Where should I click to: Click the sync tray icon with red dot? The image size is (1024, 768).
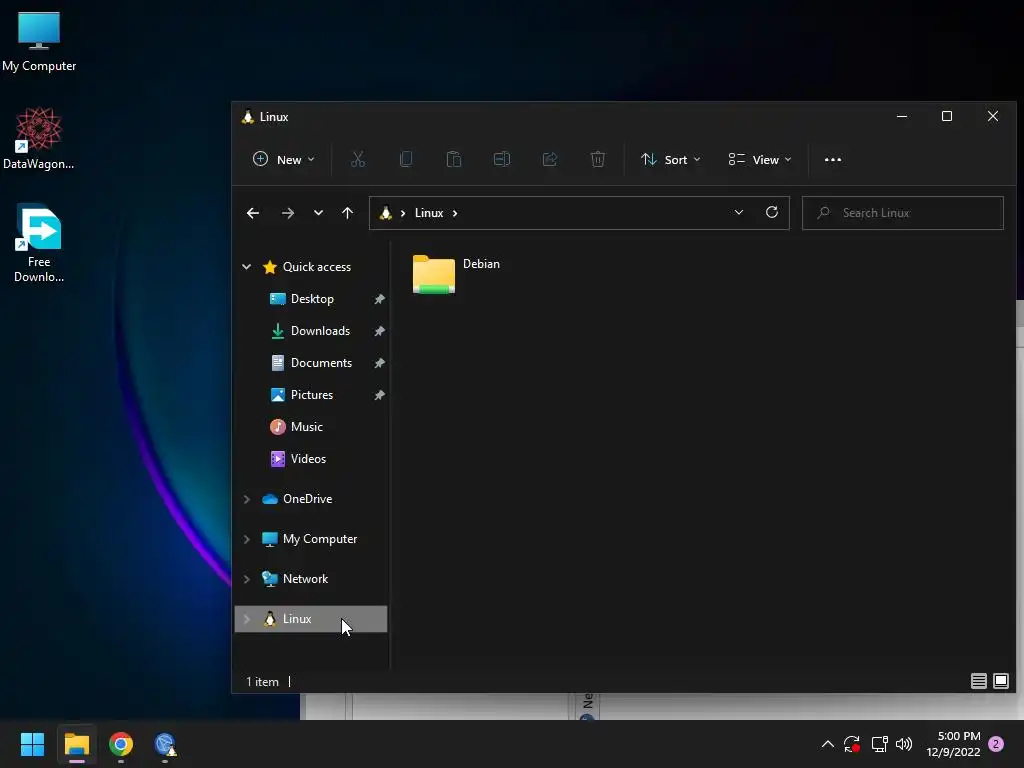tap(852, 744)
